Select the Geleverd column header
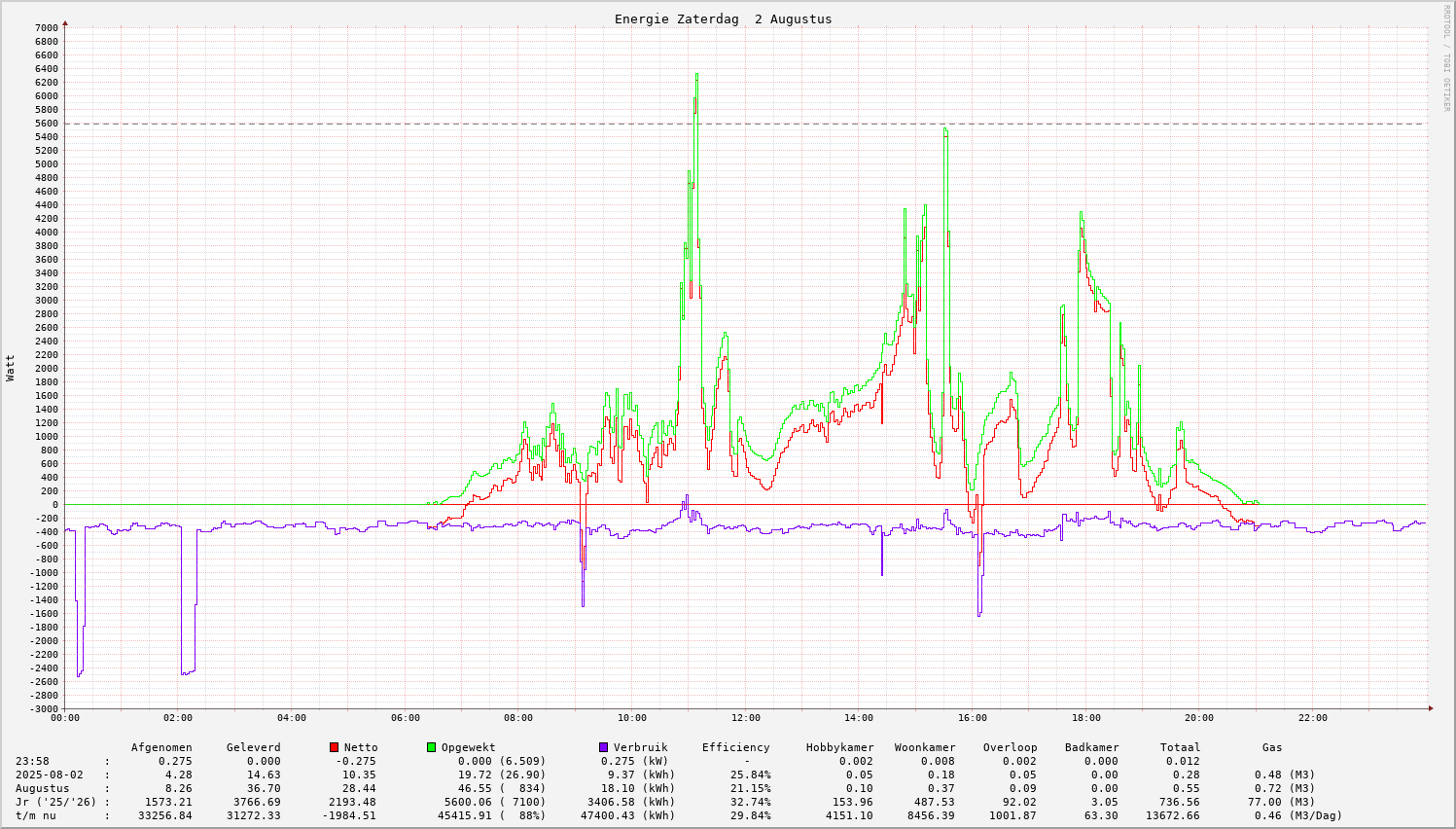Image resolution: width=1456 pixels, height=829 pixels. coord(253,747)
